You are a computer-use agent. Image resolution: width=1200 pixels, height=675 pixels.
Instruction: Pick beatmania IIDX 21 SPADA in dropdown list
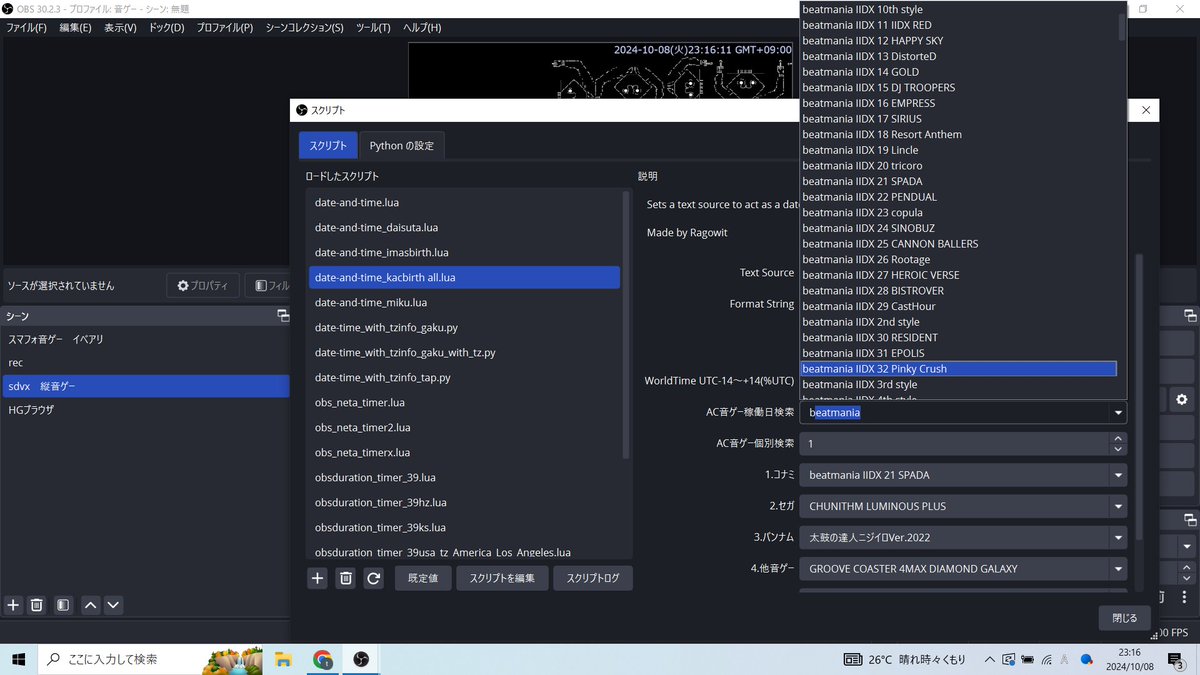click(958, 181)
